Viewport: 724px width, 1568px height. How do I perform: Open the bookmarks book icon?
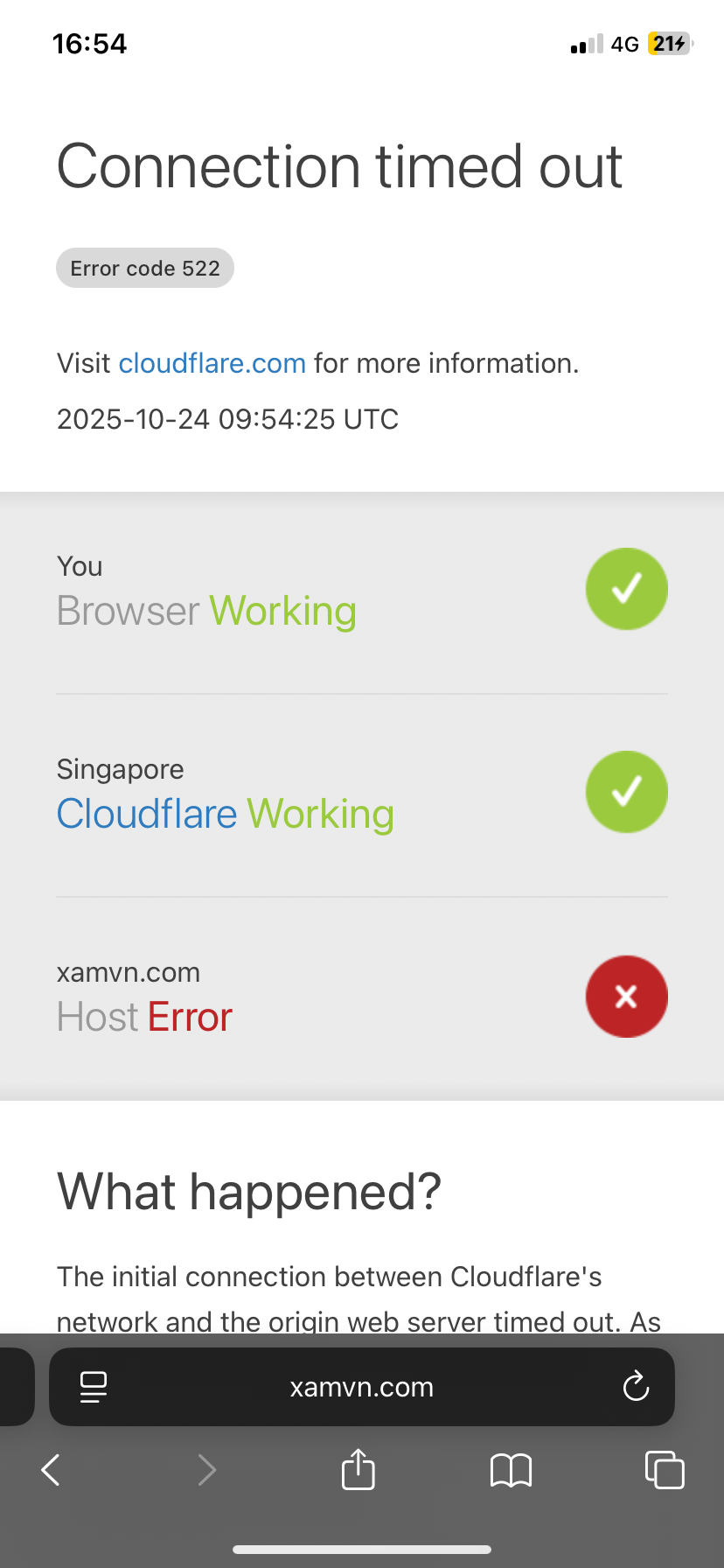coord(512,1470)
